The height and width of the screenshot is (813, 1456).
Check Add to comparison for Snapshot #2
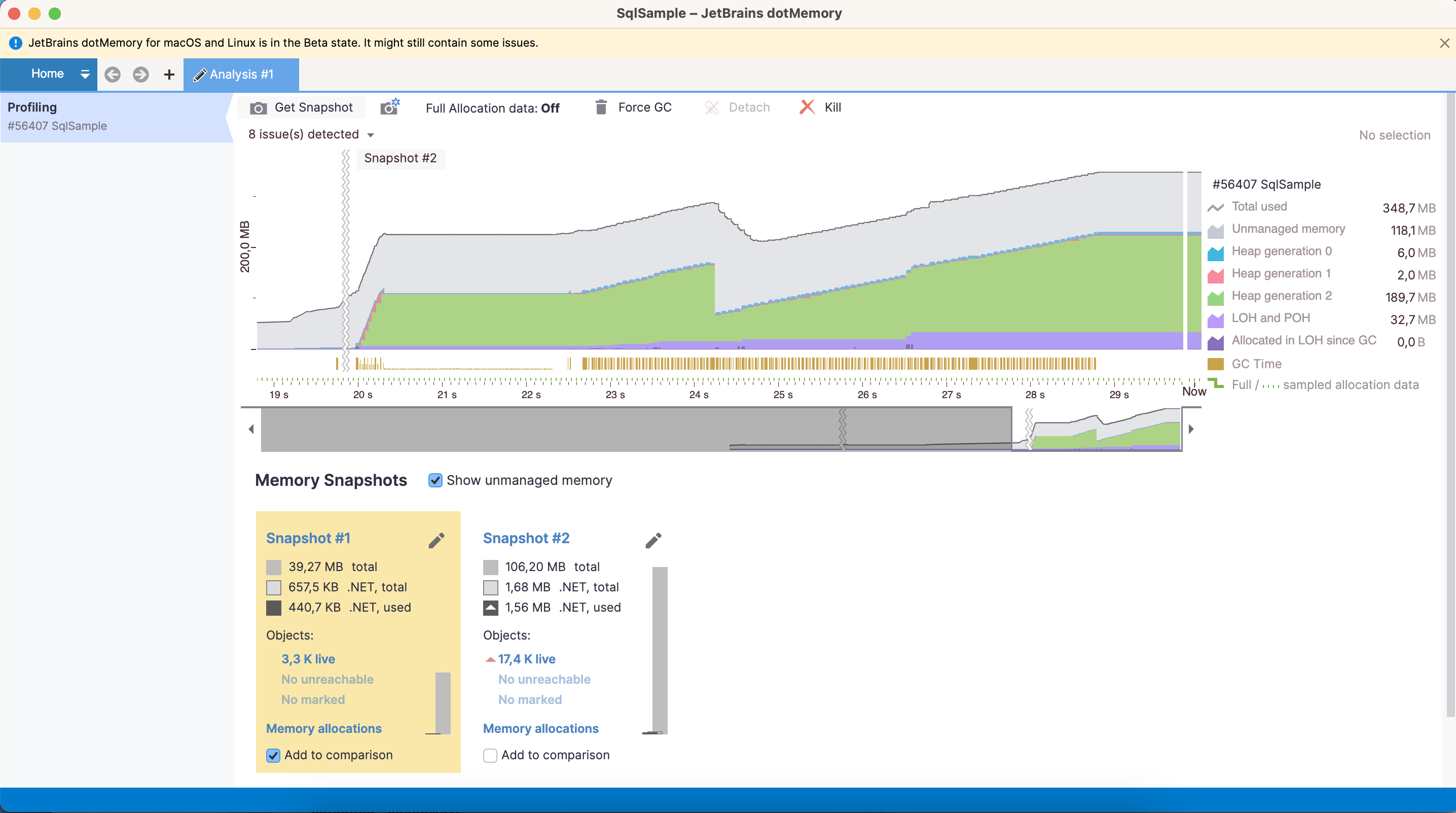click(490, 755)
